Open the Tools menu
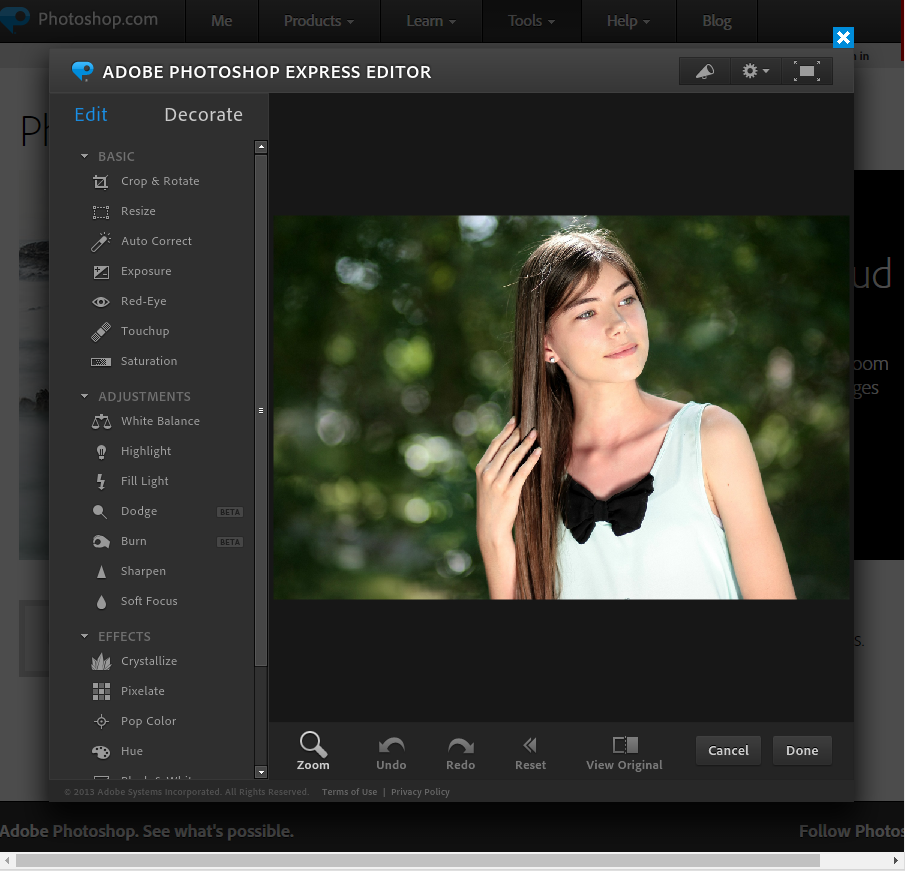Image resolution: width=905 pixels, height=871 pixels. 531,20
